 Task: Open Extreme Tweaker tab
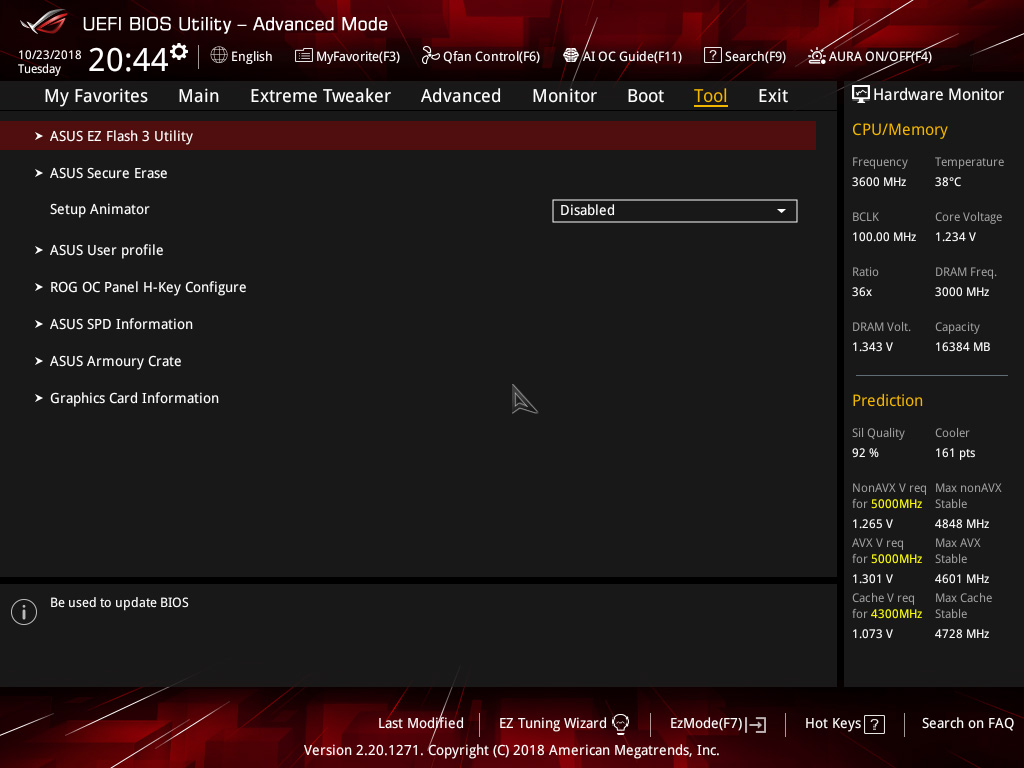[320, 96]
